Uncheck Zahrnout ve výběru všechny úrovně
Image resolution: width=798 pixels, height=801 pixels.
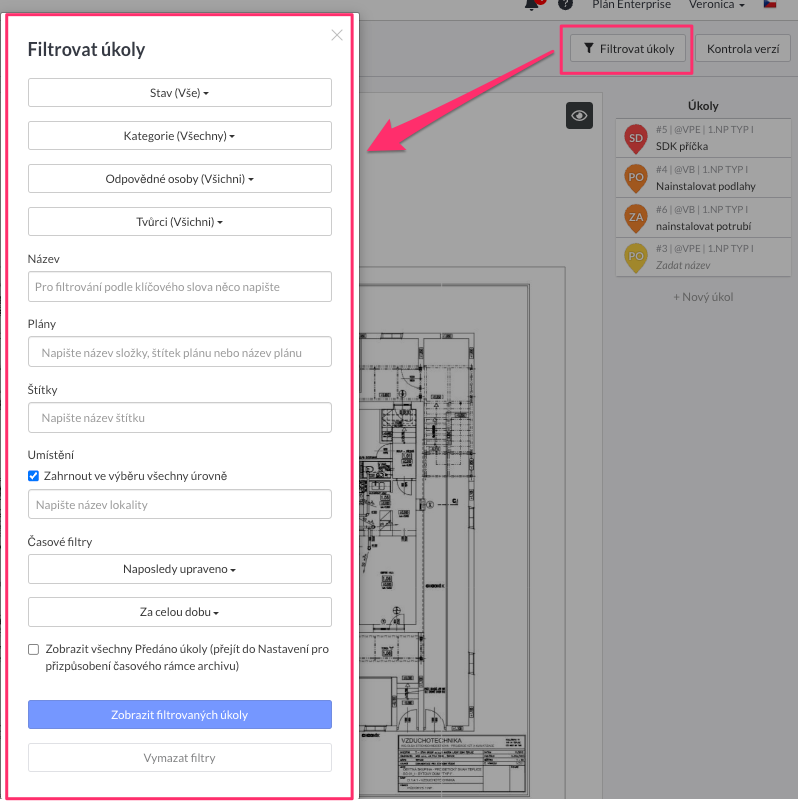(34, 476)
